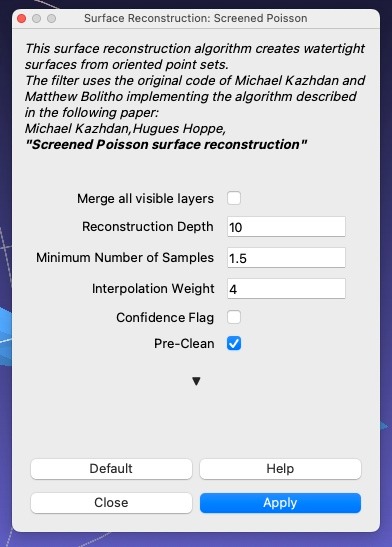392x547 pixels.
Task: Click the red window close dot
Action: [x=22, y=18]
